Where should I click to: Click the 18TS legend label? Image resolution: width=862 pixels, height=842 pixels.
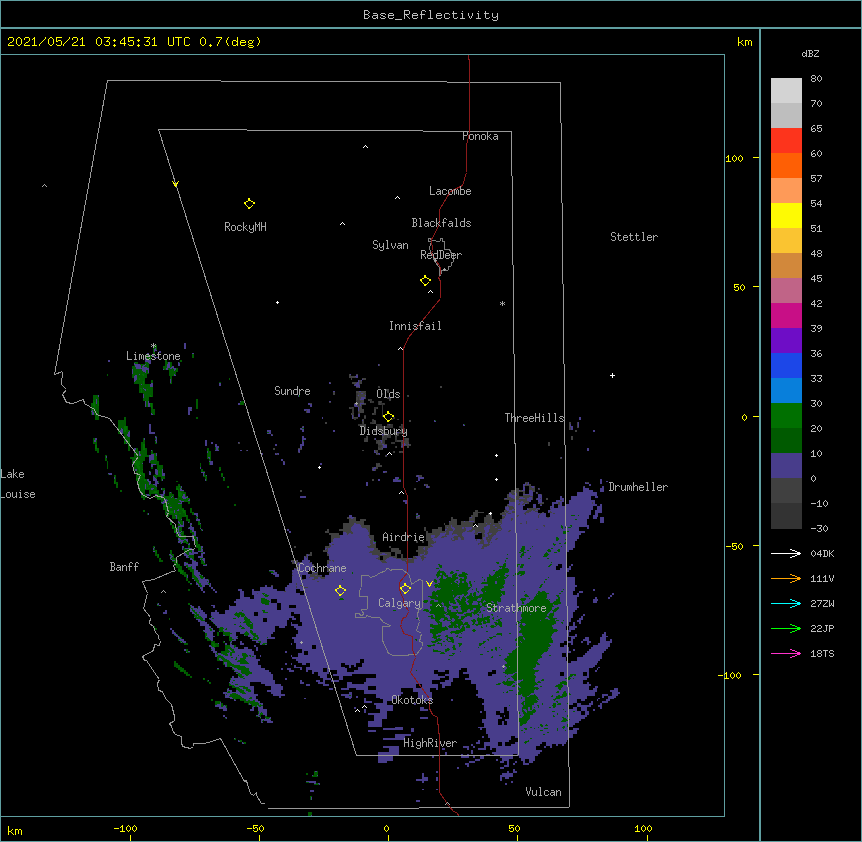pos(822,653)
